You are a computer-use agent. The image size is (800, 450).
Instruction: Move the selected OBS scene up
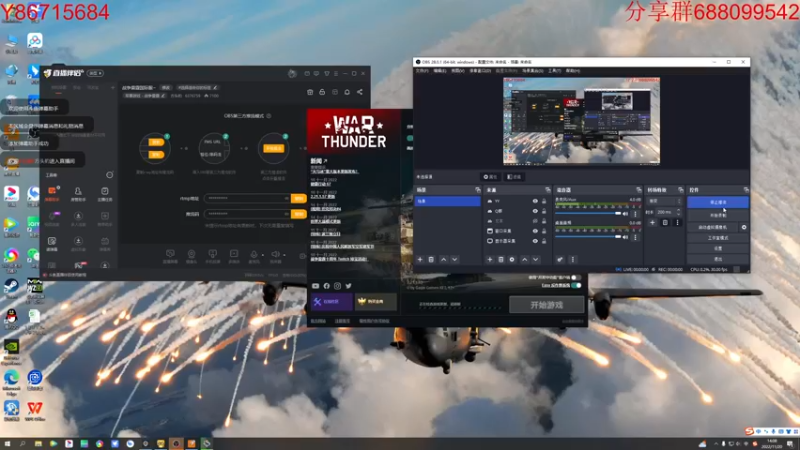[443, 260]
